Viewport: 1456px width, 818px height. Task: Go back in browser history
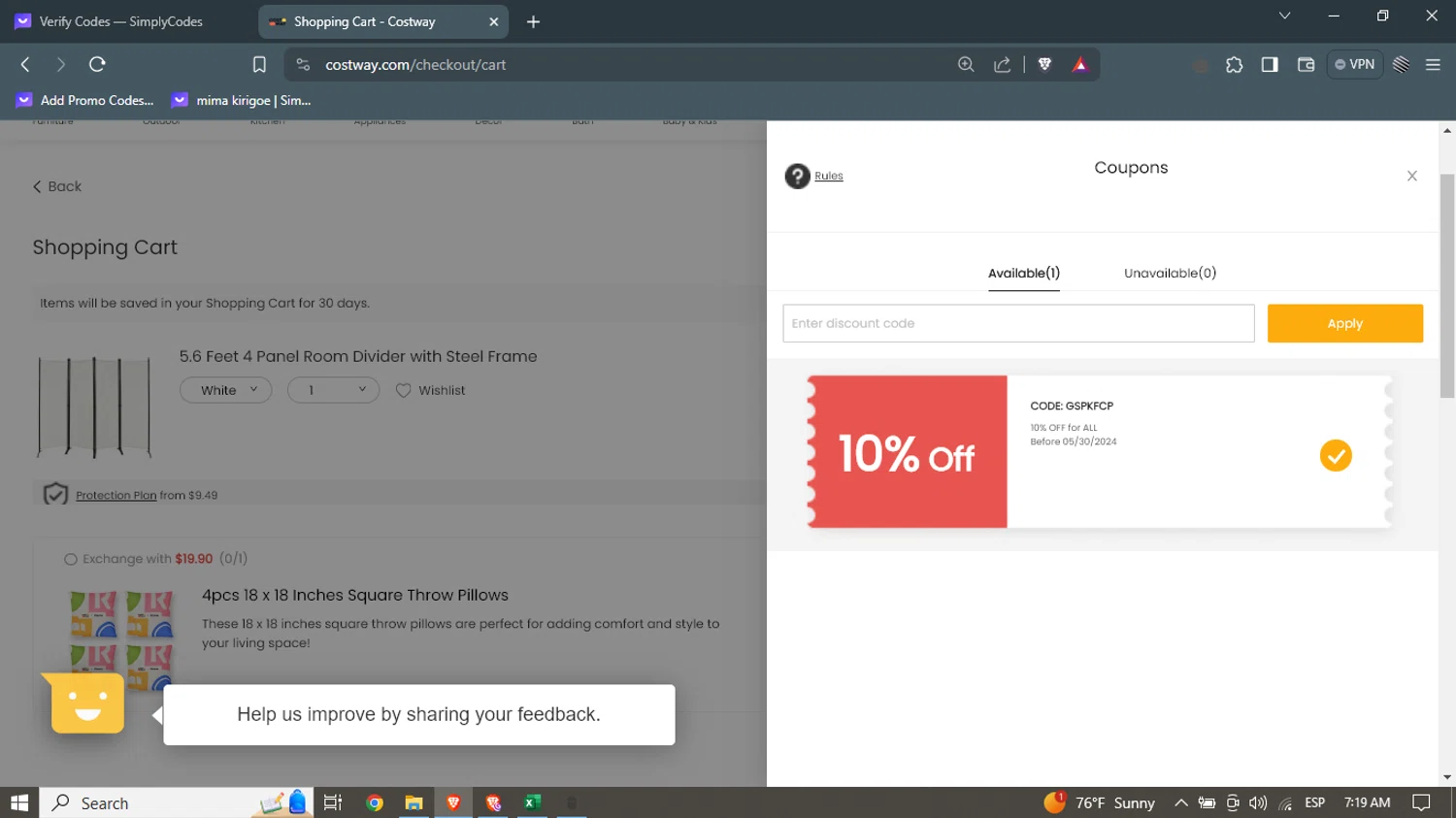tap(25, 64)
